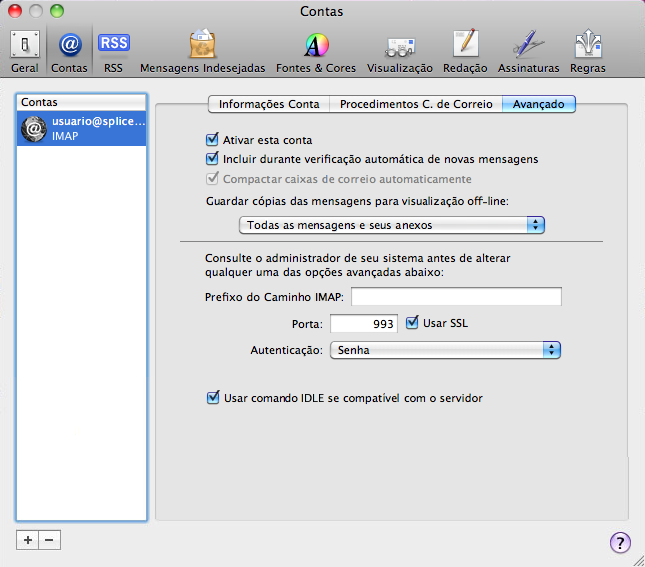Image resolution: width=645 pixels, height=567 pixels.
Task: Open the Redação preferences pane
Action: click(465, 52)
